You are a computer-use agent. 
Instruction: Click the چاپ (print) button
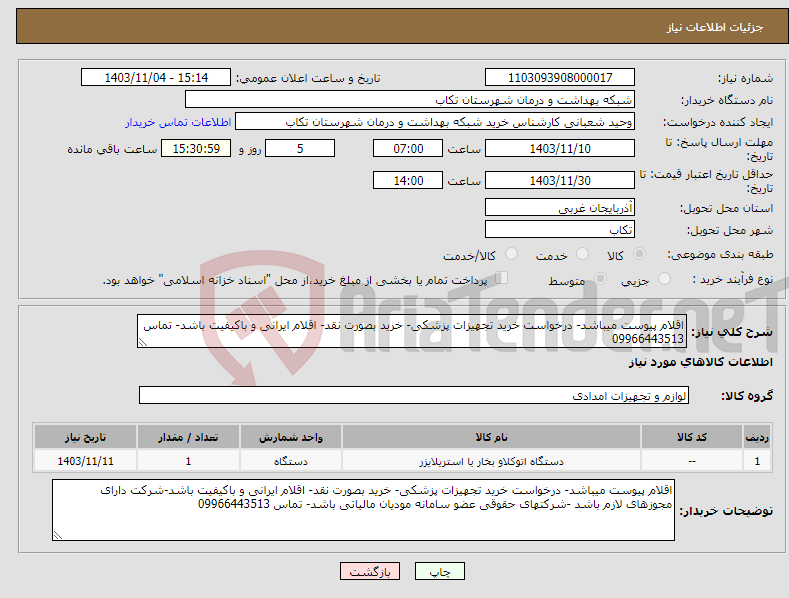coord(439,571)
